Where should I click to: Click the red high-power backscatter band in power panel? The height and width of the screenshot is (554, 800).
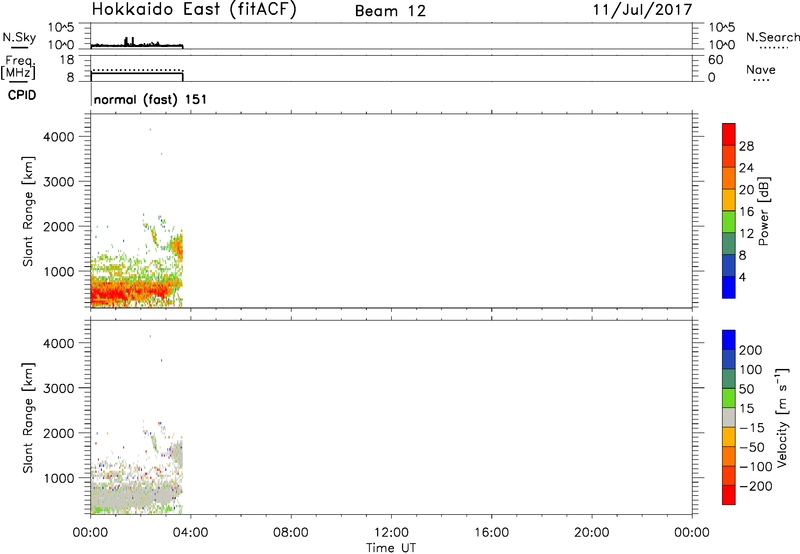coord(130,292)
